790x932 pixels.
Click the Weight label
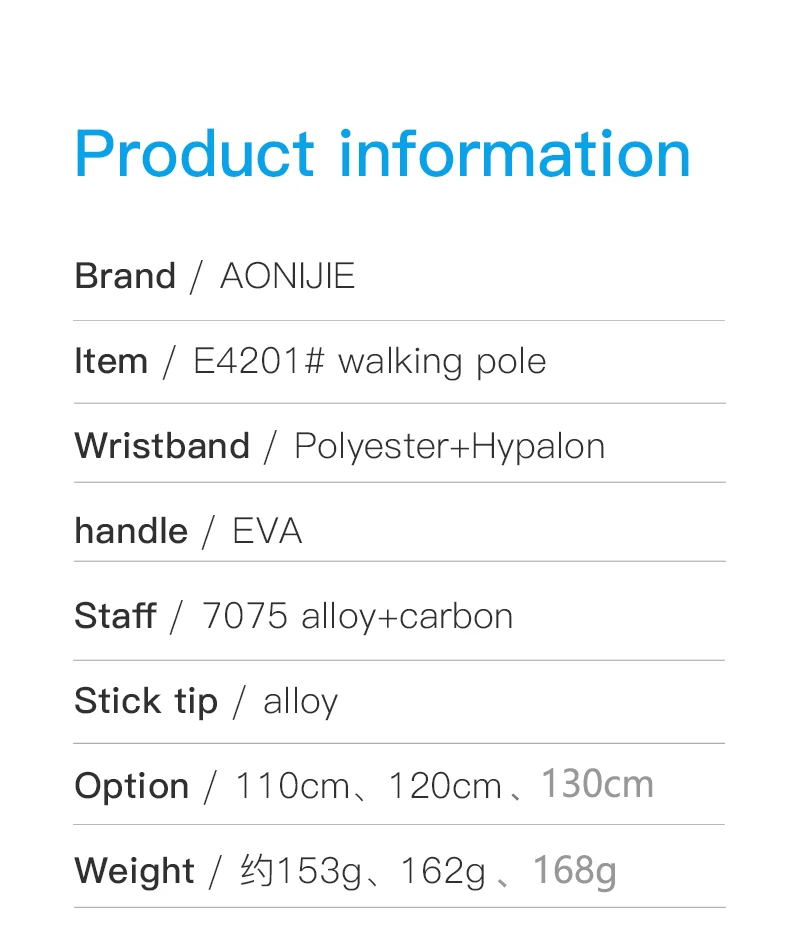point(134,871)
